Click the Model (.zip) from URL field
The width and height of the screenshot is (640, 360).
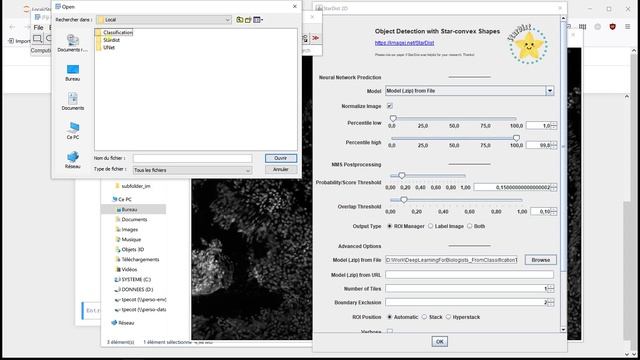tap(469, 275)
